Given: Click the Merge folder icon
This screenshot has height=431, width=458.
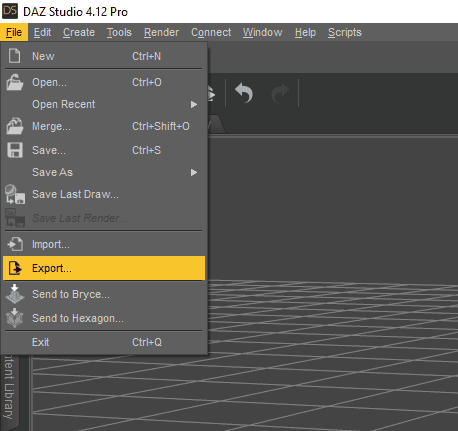Looking at the screenshot, I should (15, 126).
